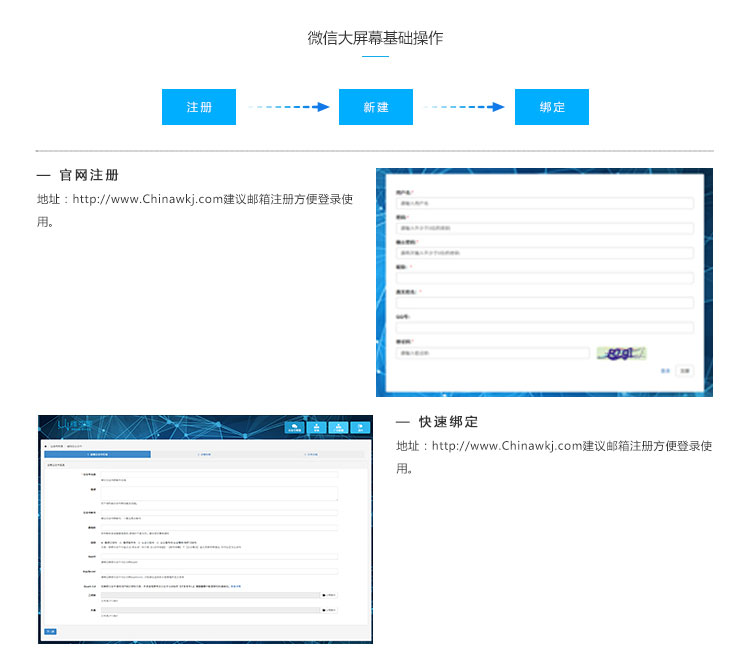Click the second upload button for avatar
The image size is (750, 651).
329,610
